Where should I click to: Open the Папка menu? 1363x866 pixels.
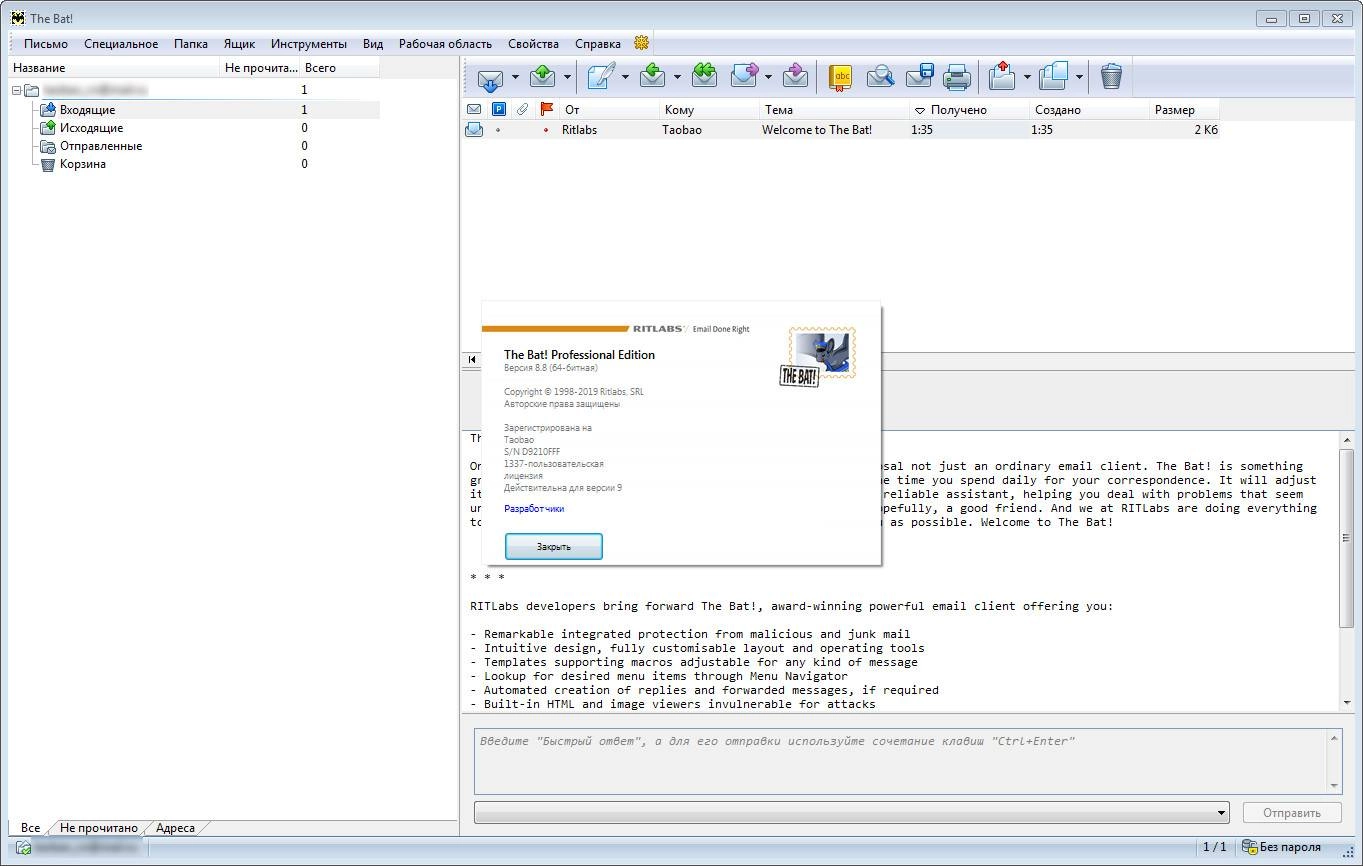tap(191, 43)
